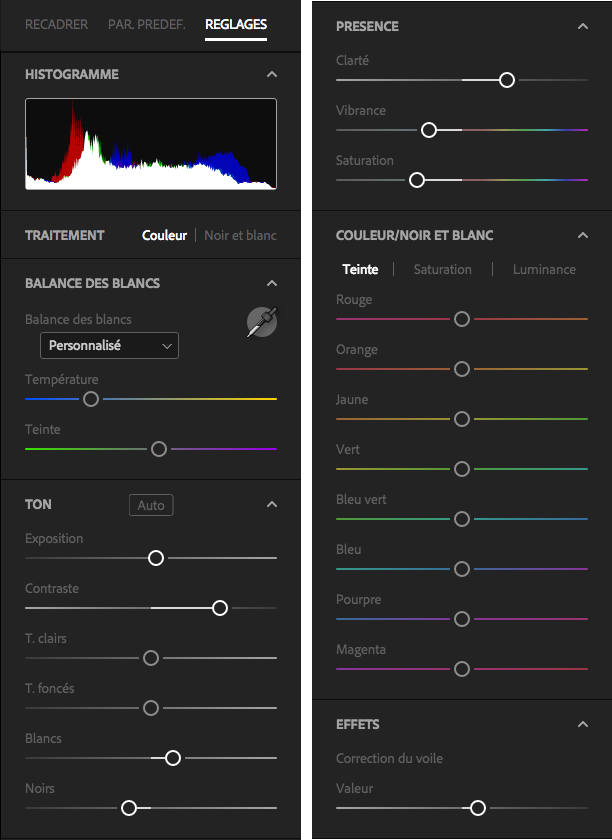
Task: Switch to Saturation color sub-tab
Action: click(443, 269)
